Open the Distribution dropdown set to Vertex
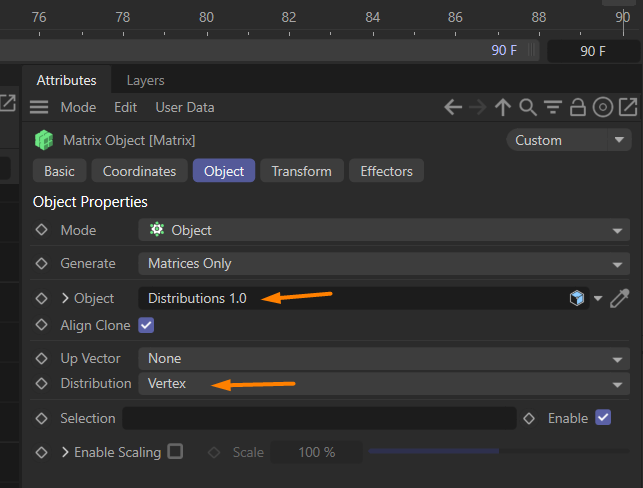 [x=384, y=383]
